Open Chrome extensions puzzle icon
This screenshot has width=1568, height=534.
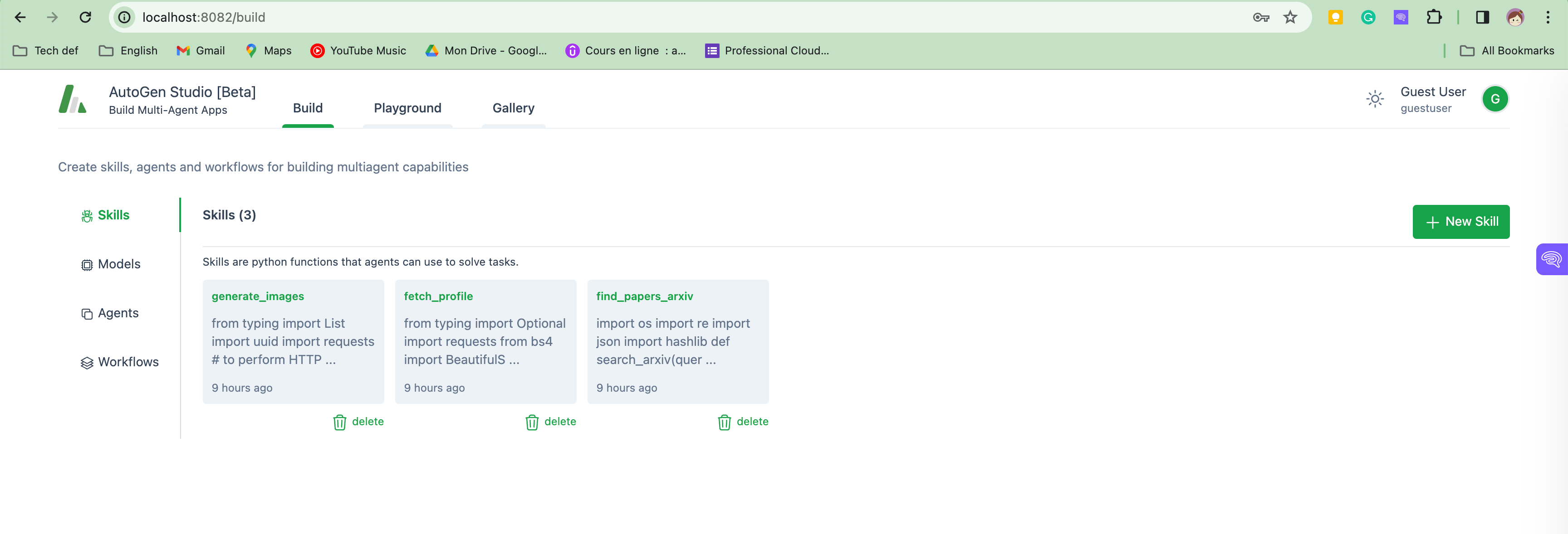1434,17
